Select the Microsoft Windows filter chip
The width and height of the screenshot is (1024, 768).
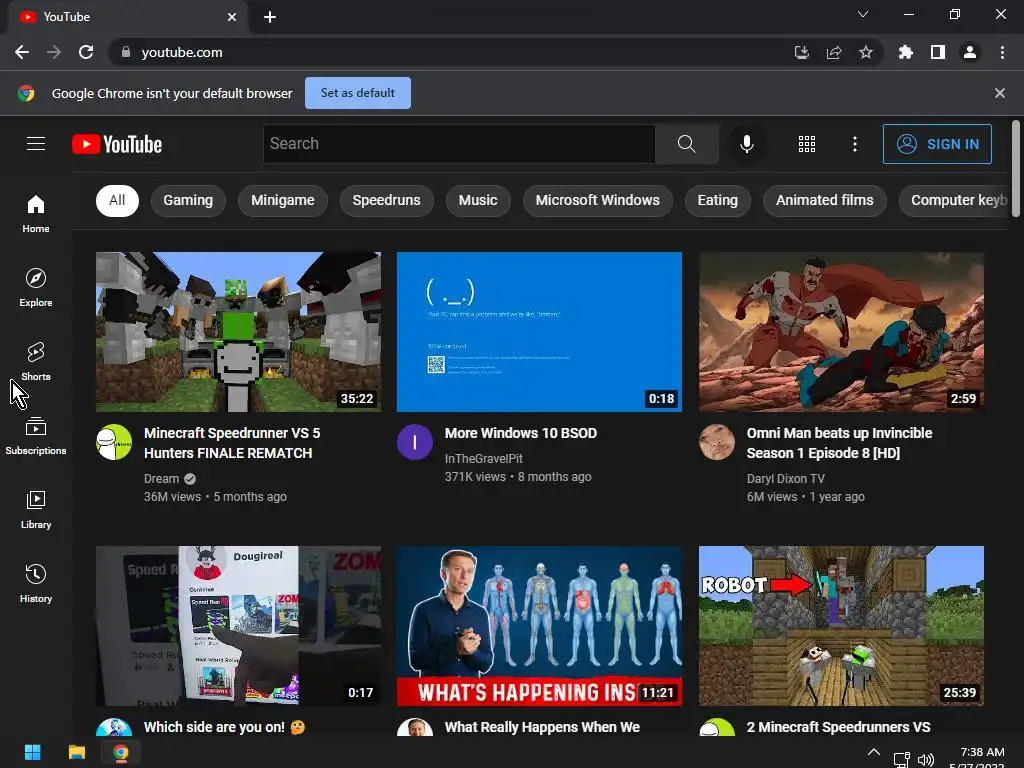point(598,200)
